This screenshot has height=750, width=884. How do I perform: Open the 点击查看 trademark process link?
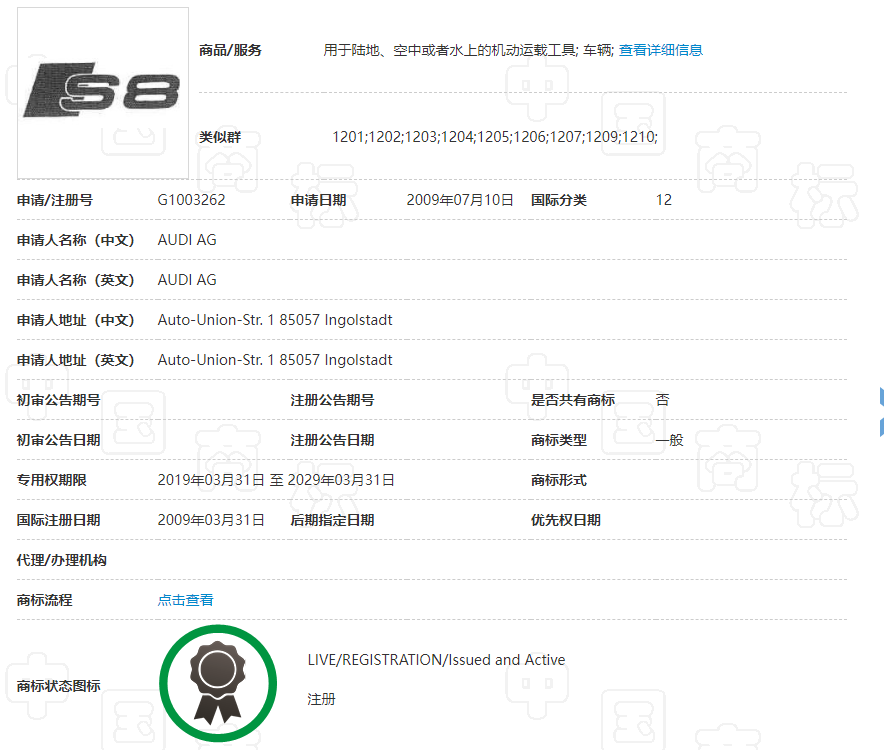185,600
